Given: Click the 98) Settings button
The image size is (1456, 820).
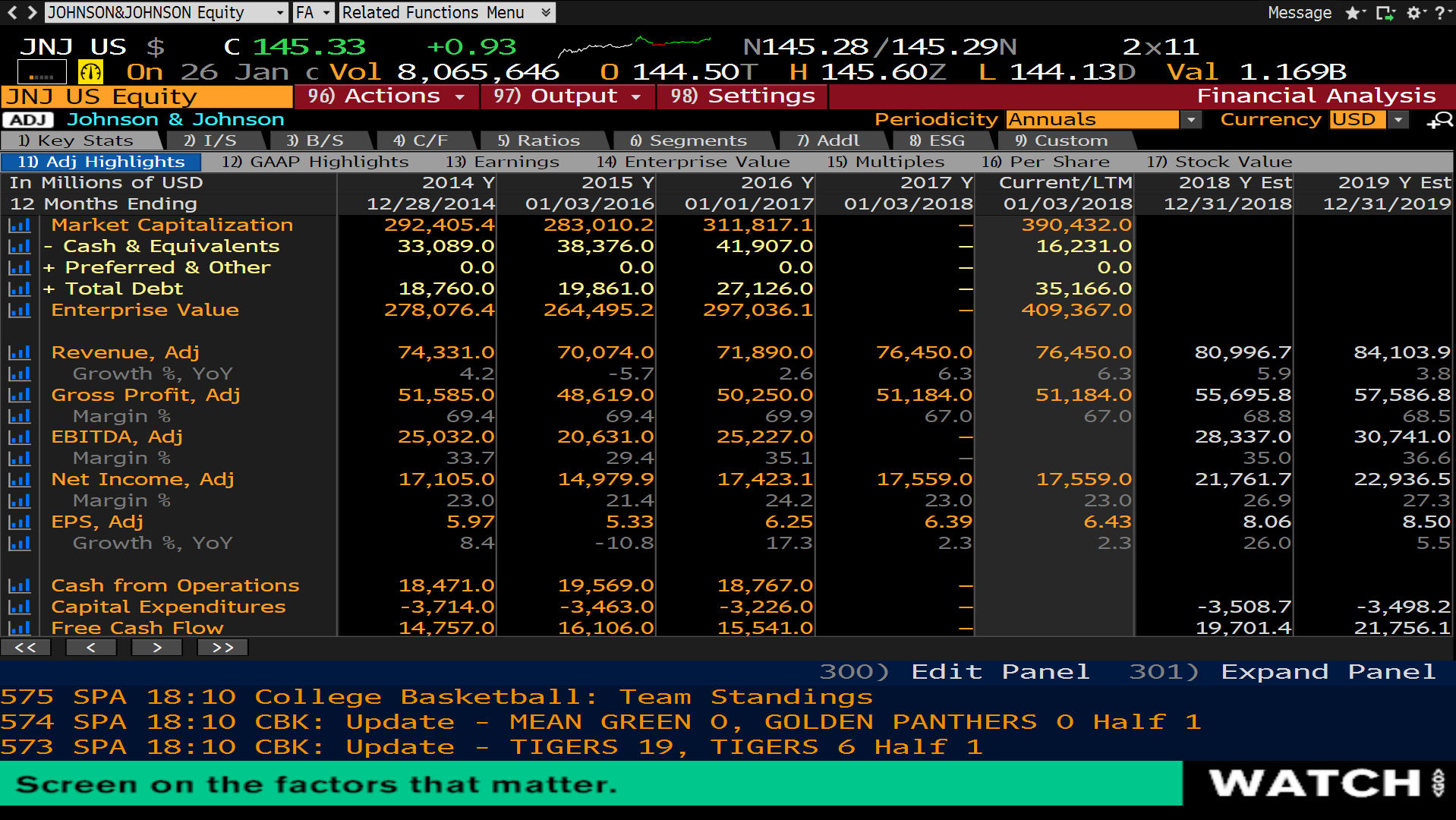Looking at the screenshot, I should tap(742, 96).
